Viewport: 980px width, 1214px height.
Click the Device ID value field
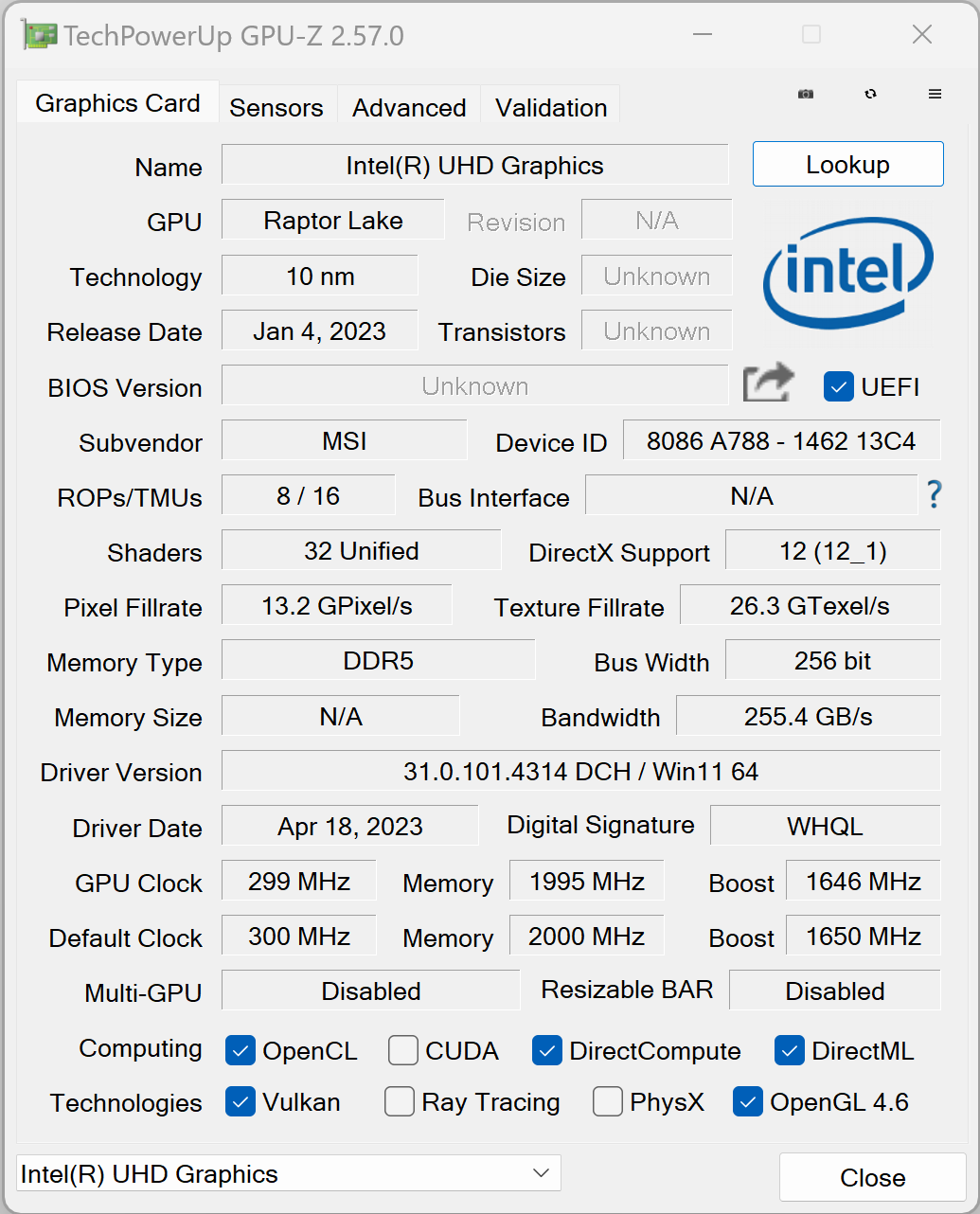781,440
